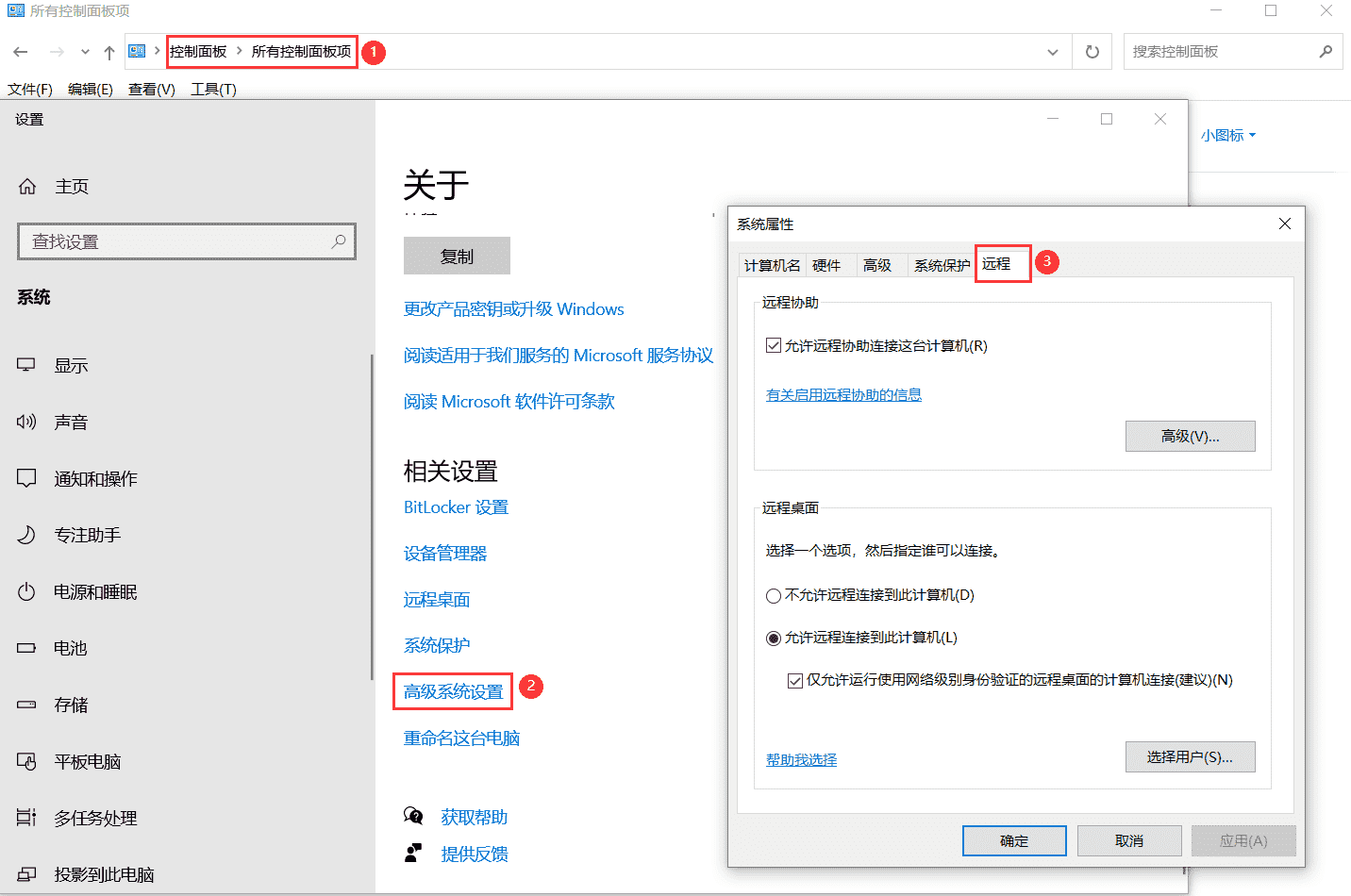
Task: Click the 选择用户(S) button
Action: 1190,756
